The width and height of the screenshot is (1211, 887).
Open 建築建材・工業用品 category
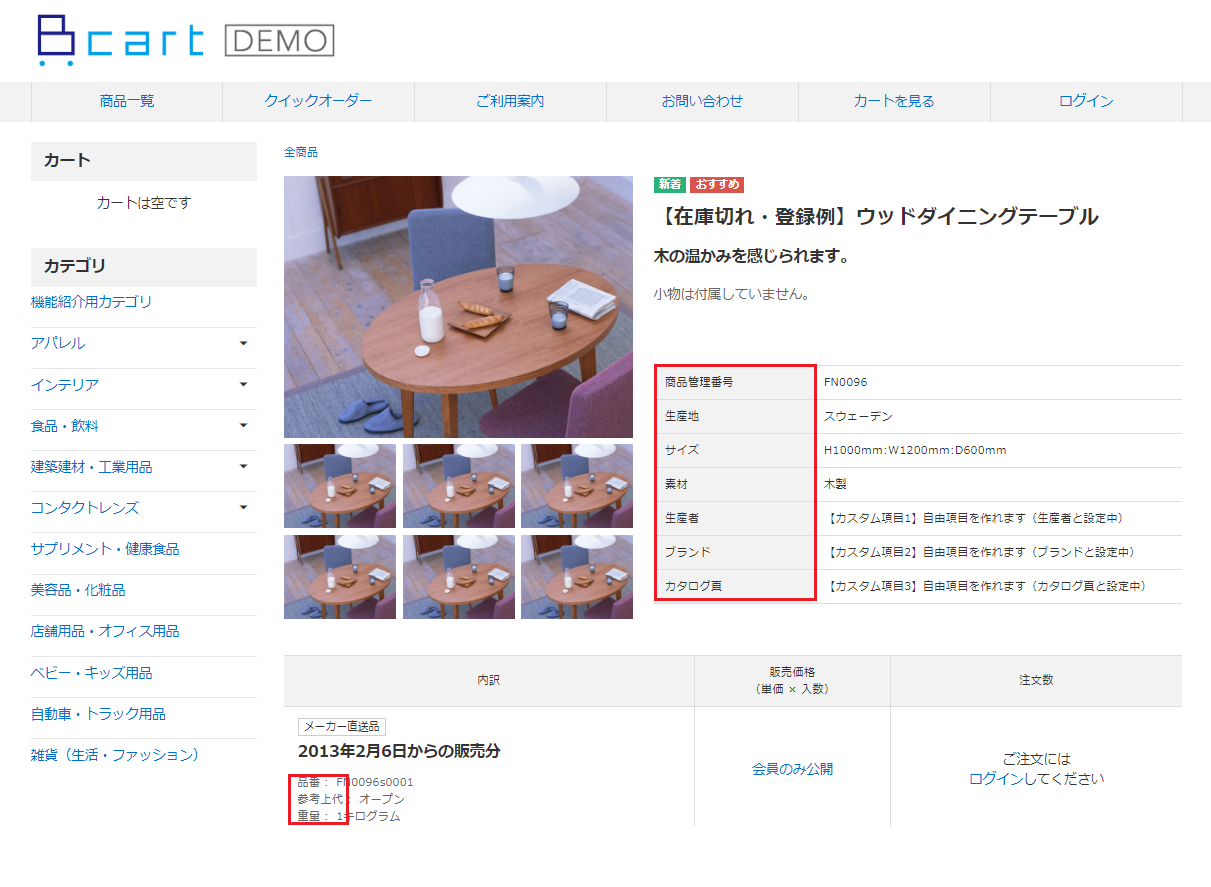tap(92, 467)
